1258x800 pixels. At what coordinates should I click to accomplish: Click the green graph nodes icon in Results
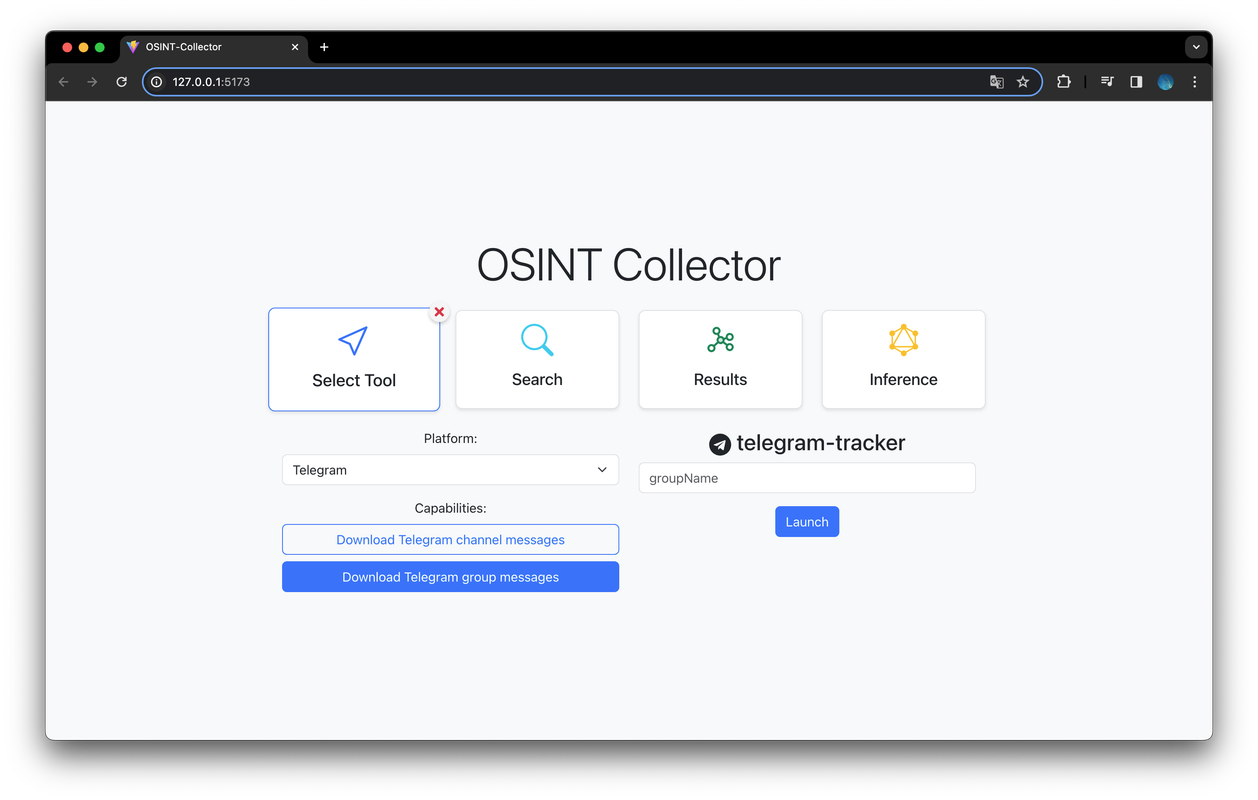tap(720, 340)
